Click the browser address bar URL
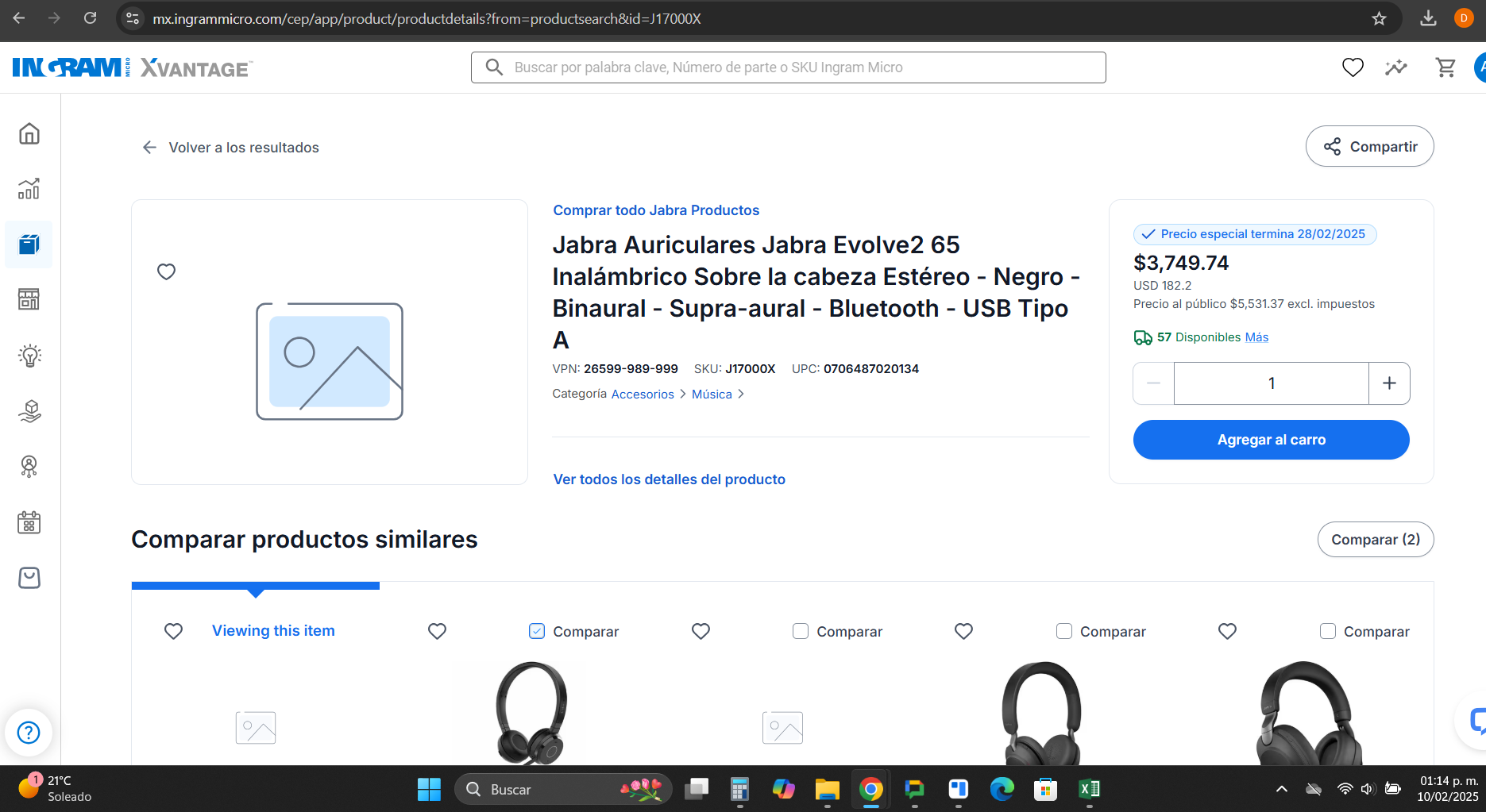The image size is (1486, 812). 427,18
